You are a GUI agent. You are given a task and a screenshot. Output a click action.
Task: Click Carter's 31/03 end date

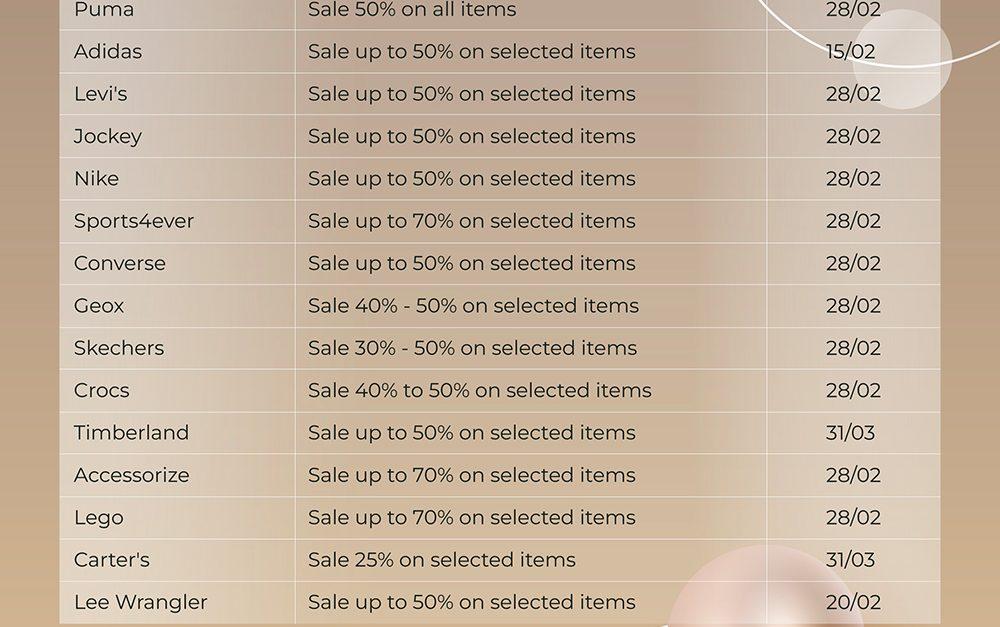[x=850, y=560]
